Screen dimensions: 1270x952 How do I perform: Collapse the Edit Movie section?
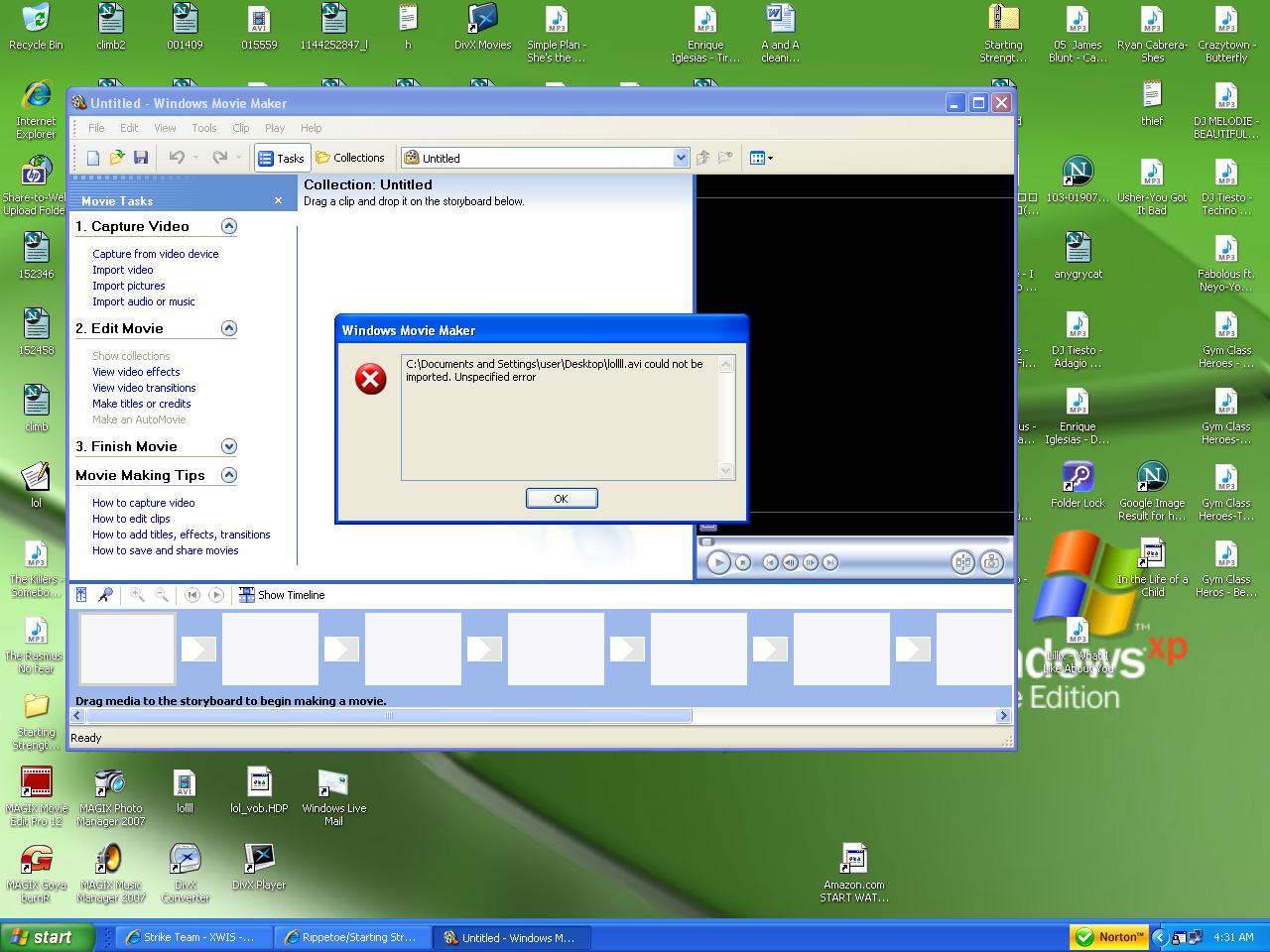click(x=229, y=328)
